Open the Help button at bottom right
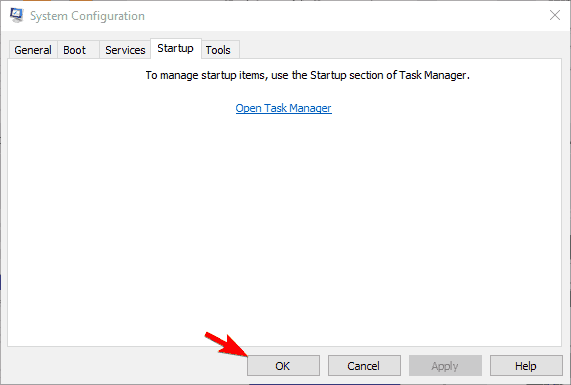Image resolution: width=571 pixels, height=385 pixels. click(526, 366)
